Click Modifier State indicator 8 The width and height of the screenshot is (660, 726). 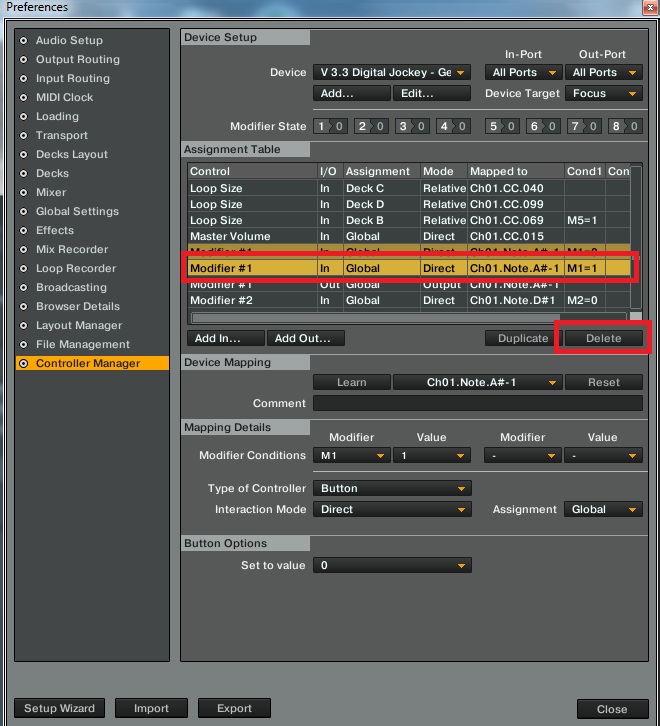point(625,126)
